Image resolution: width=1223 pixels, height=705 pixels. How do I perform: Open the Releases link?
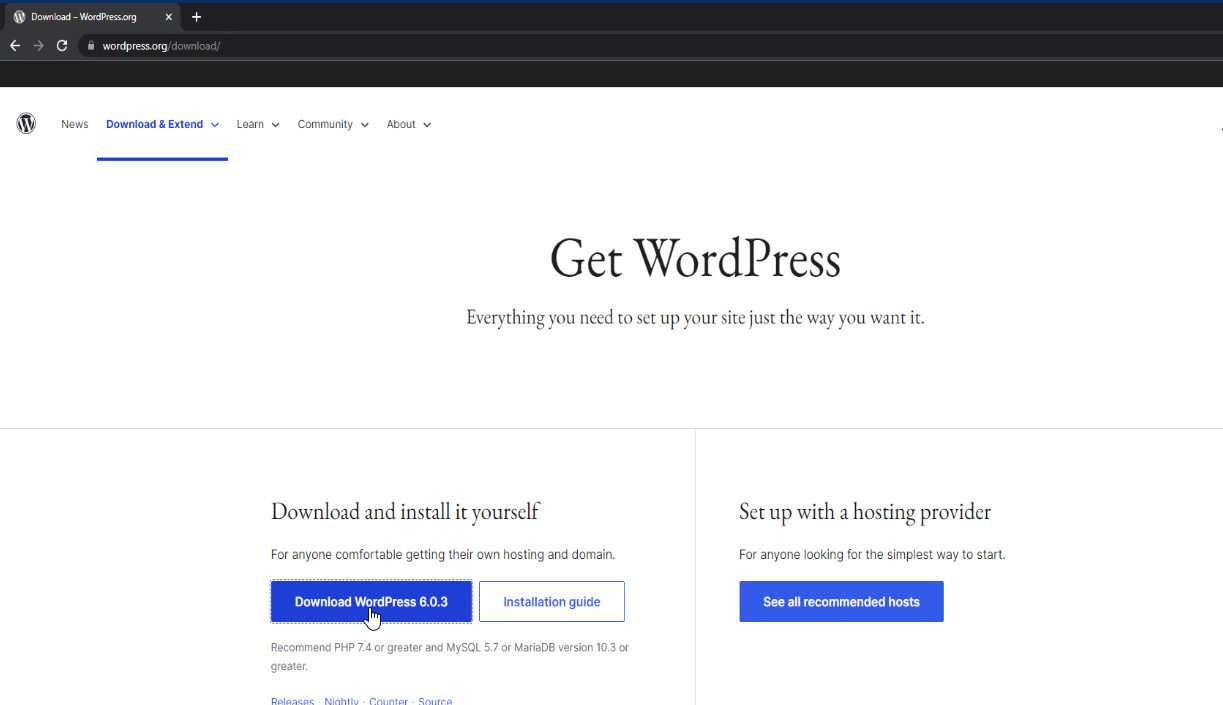[x=292, y=700]
